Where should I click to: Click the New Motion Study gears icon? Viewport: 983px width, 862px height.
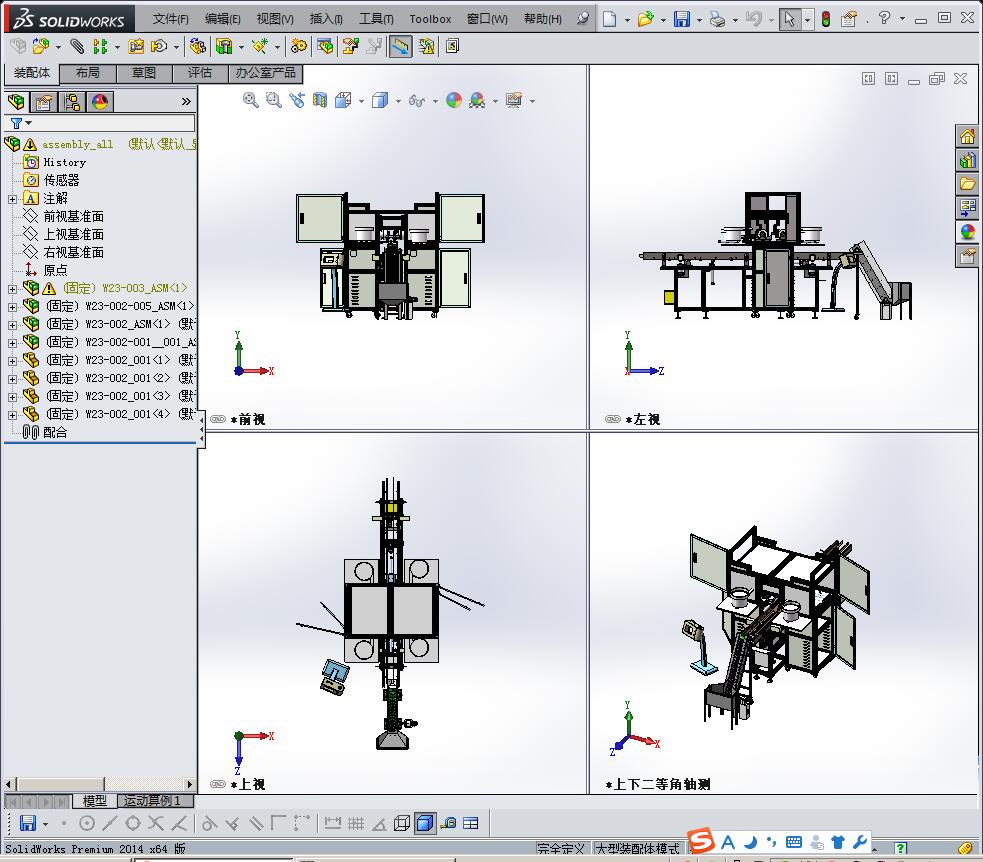[299, 46]
